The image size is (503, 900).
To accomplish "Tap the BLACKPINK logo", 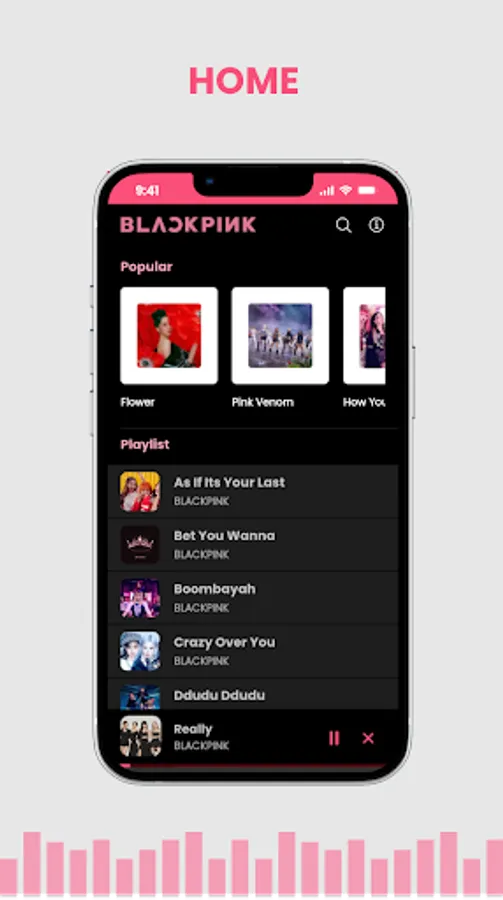I will (x=188, y=224).
